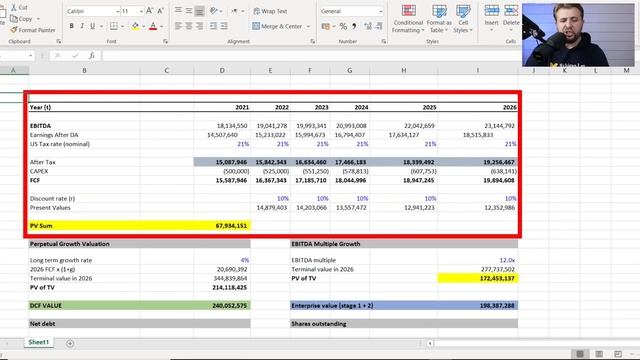640x360 pixels.
Task: Set vertical middle align
Action: [x=189, y=11]
